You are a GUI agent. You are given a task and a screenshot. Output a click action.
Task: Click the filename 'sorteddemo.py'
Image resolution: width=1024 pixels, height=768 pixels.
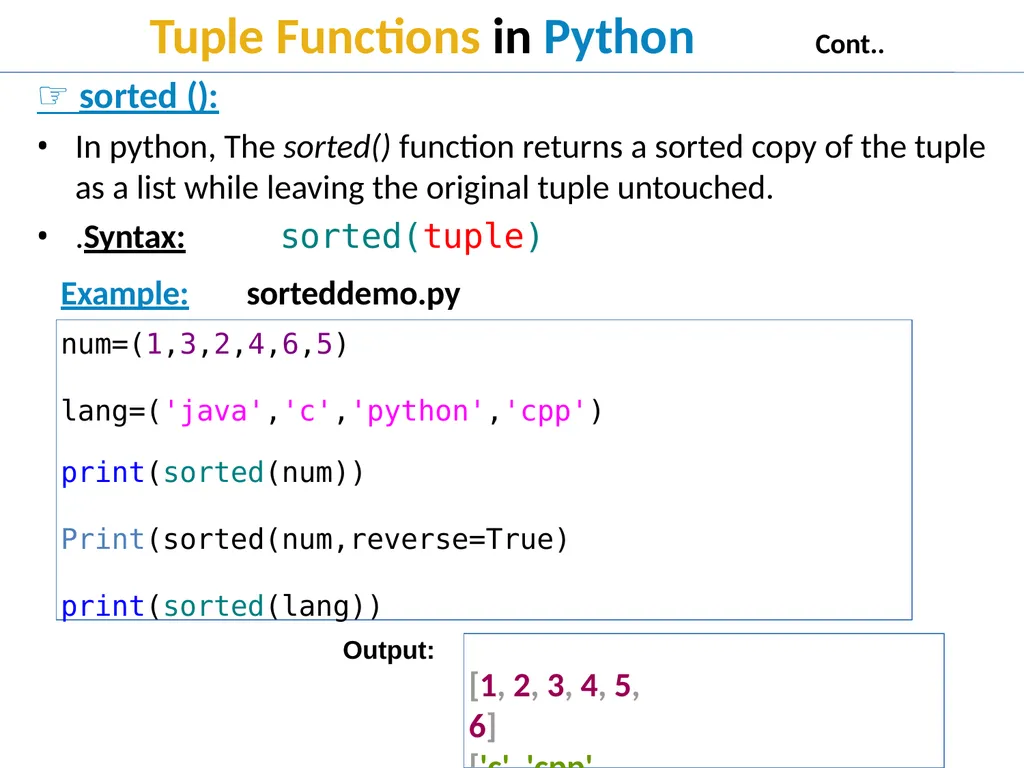[353, 295]
